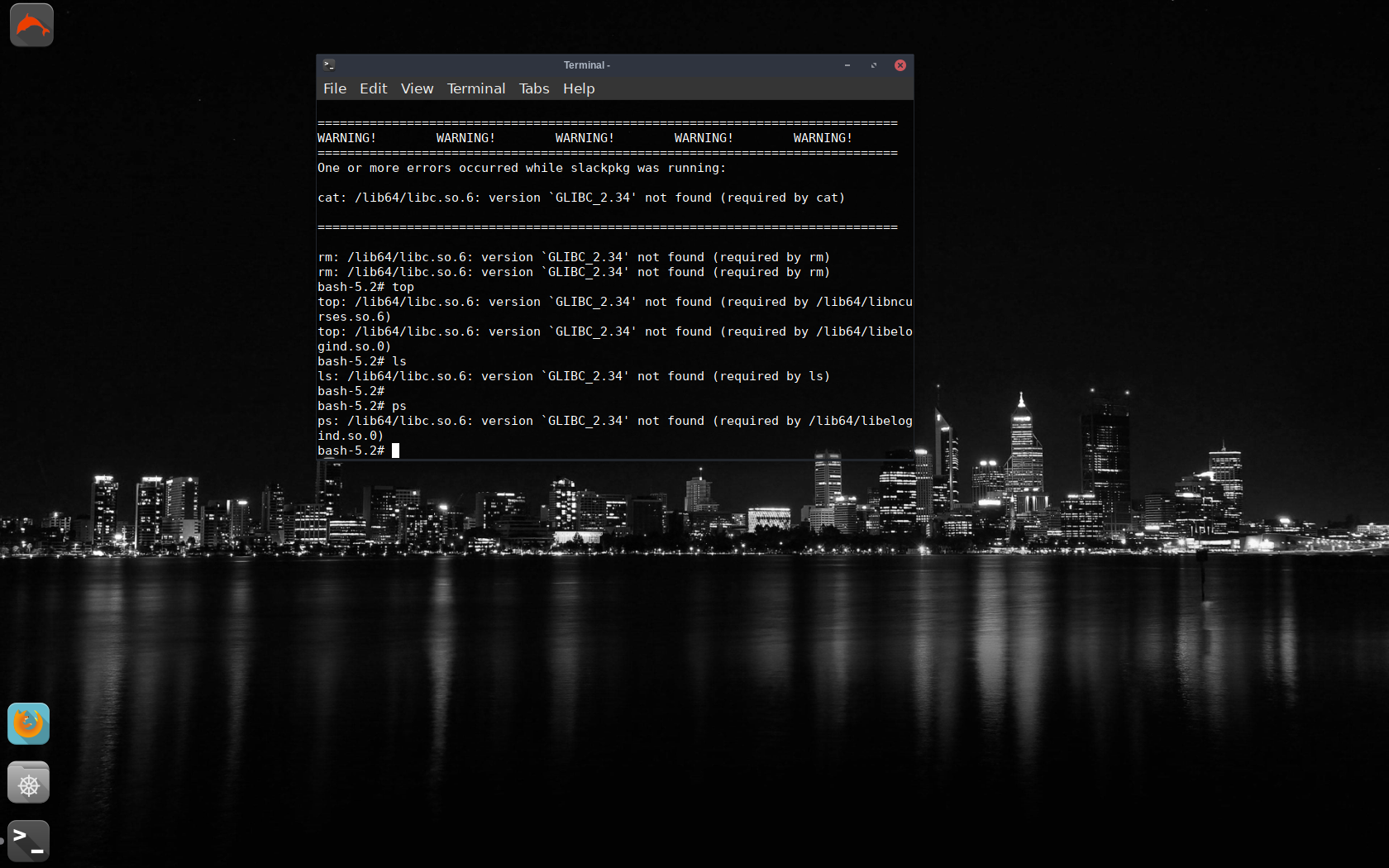Click the terminal icon in the title bar
1389x868 pixels.
[x=329, y=65]
